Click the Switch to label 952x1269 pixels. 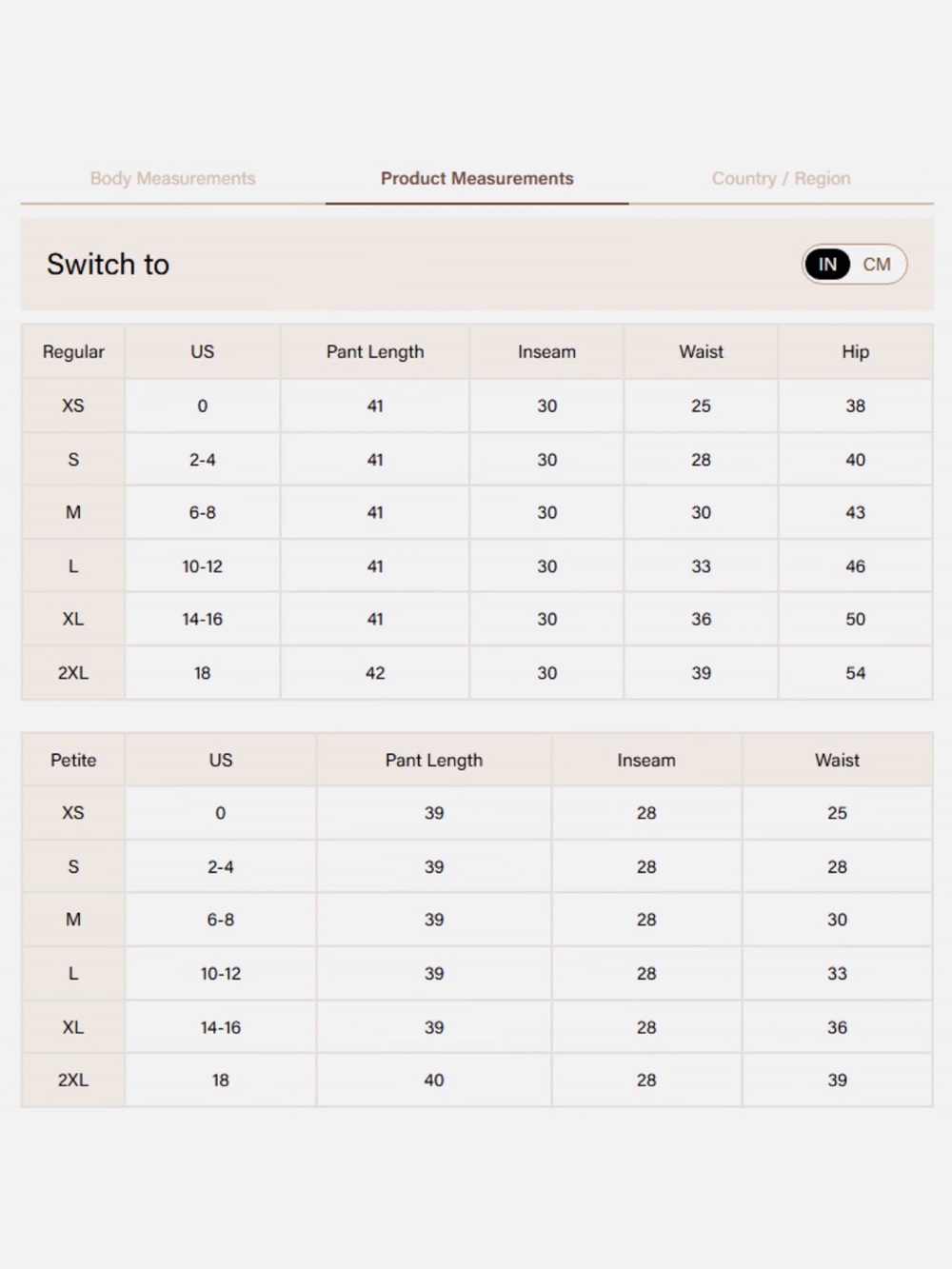pyautogui.click(x=108, y=265)
